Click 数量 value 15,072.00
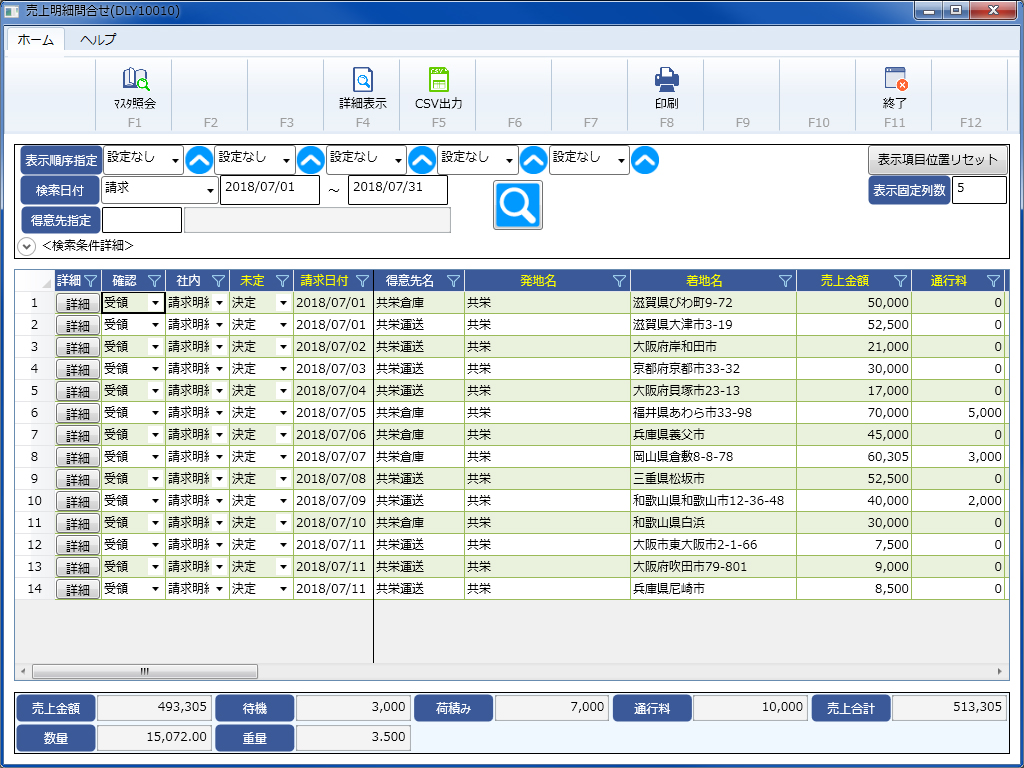 tap(154, 737)
